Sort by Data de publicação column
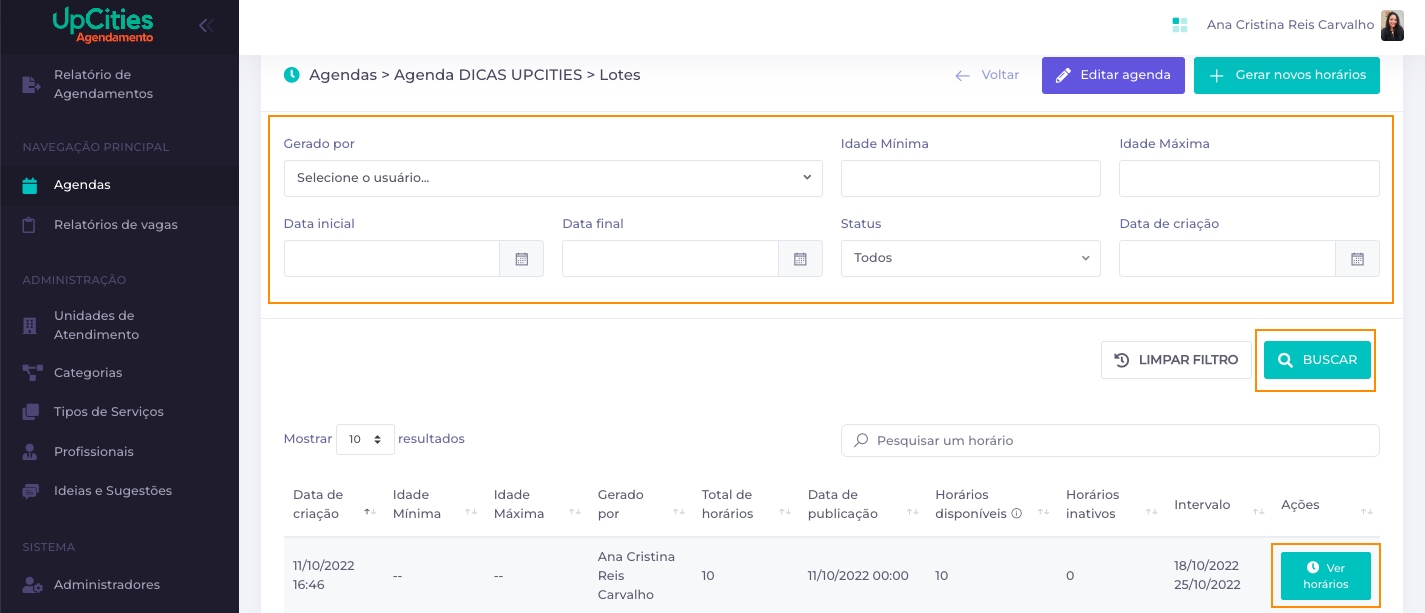This screenshot has height=613, width=1425. click(862, 505)
